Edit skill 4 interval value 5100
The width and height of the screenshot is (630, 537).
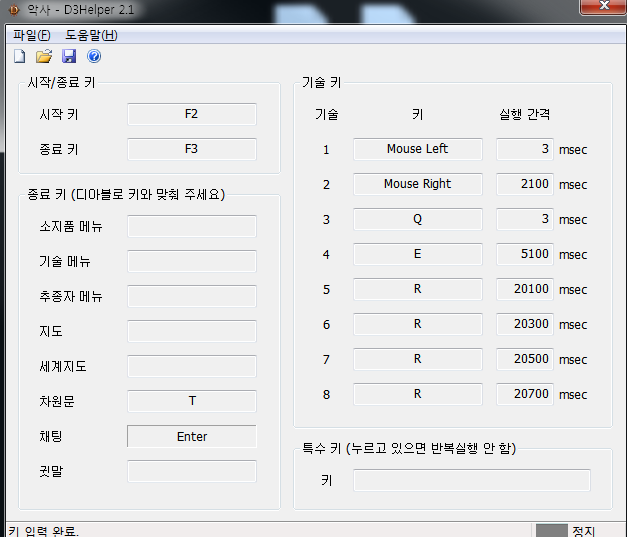[x=525, y=254]
